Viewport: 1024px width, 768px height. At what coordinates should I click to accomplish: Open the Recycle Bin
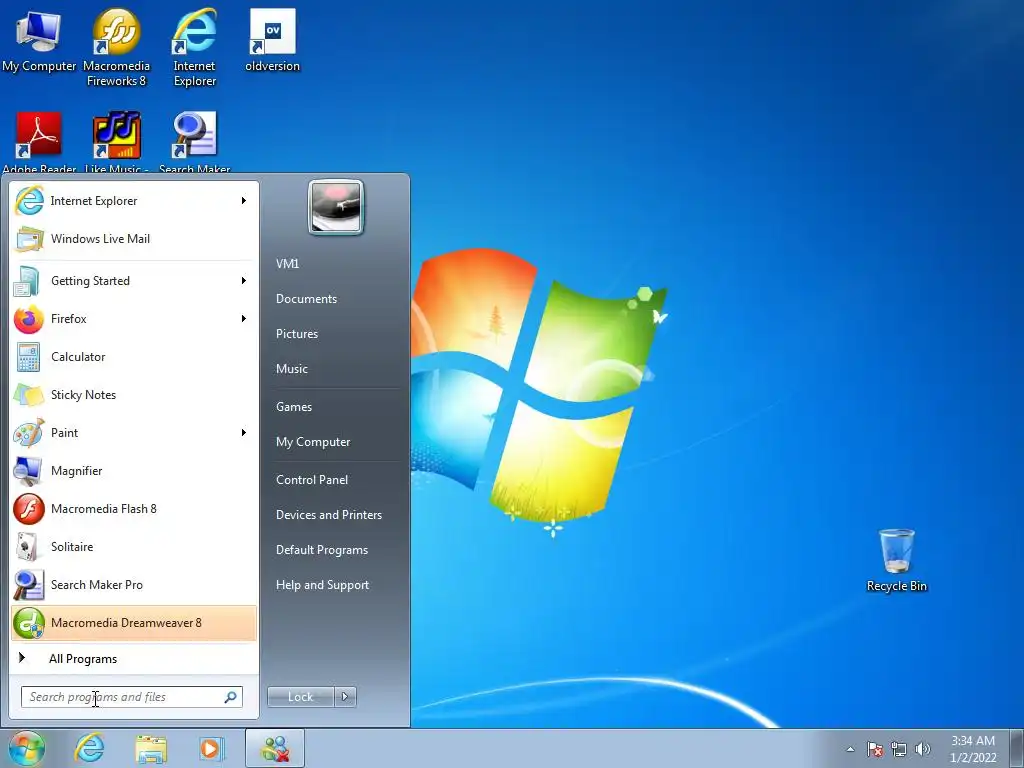point(897,560)
